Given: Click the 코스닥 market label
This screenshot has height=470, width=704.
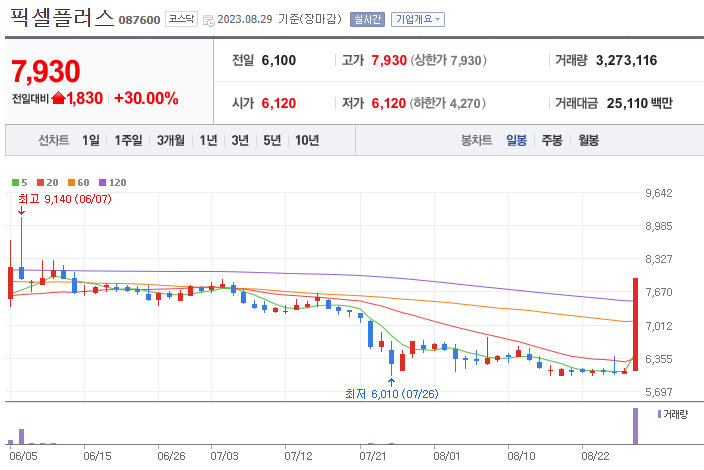Looking at the screenshot, I should (181, 19).
